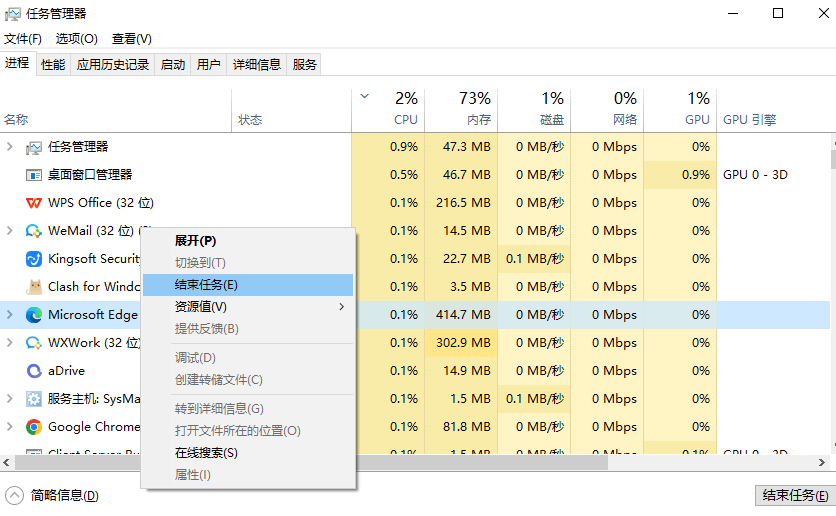The width and height of the screenshot is (836, 516).
Task: Click the 0.9% GPU cell
Action: point(680,175)
